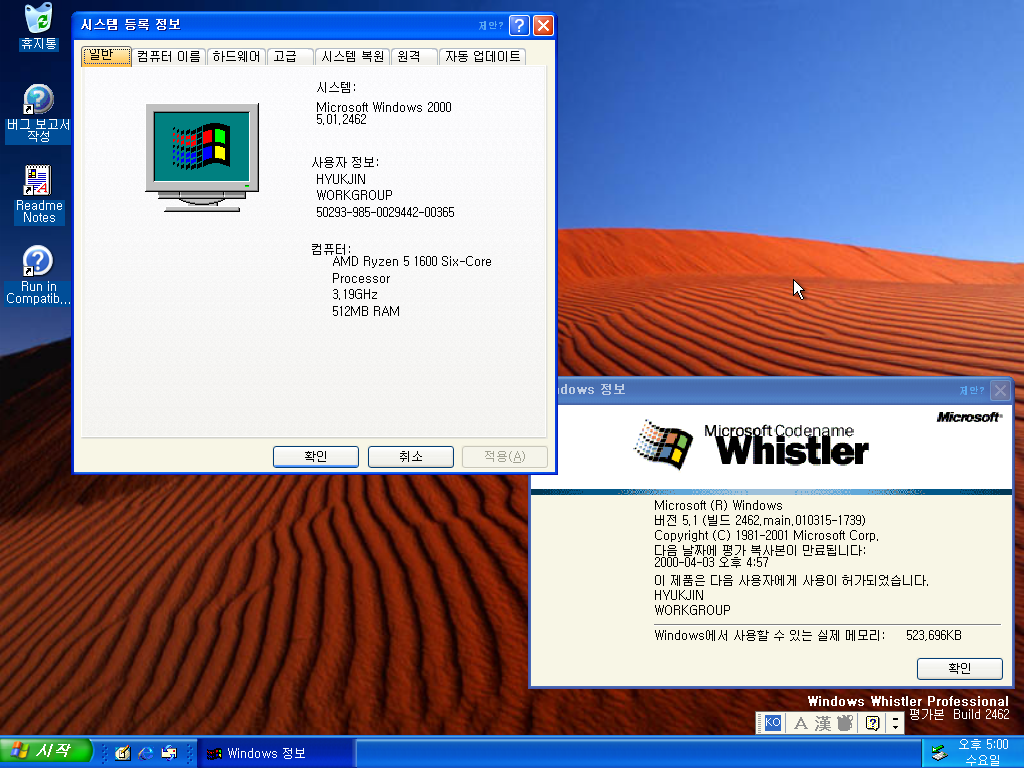Click the 제안? link in System Properties title bar
1024x768 pixels.
click(x=490, y=25)
